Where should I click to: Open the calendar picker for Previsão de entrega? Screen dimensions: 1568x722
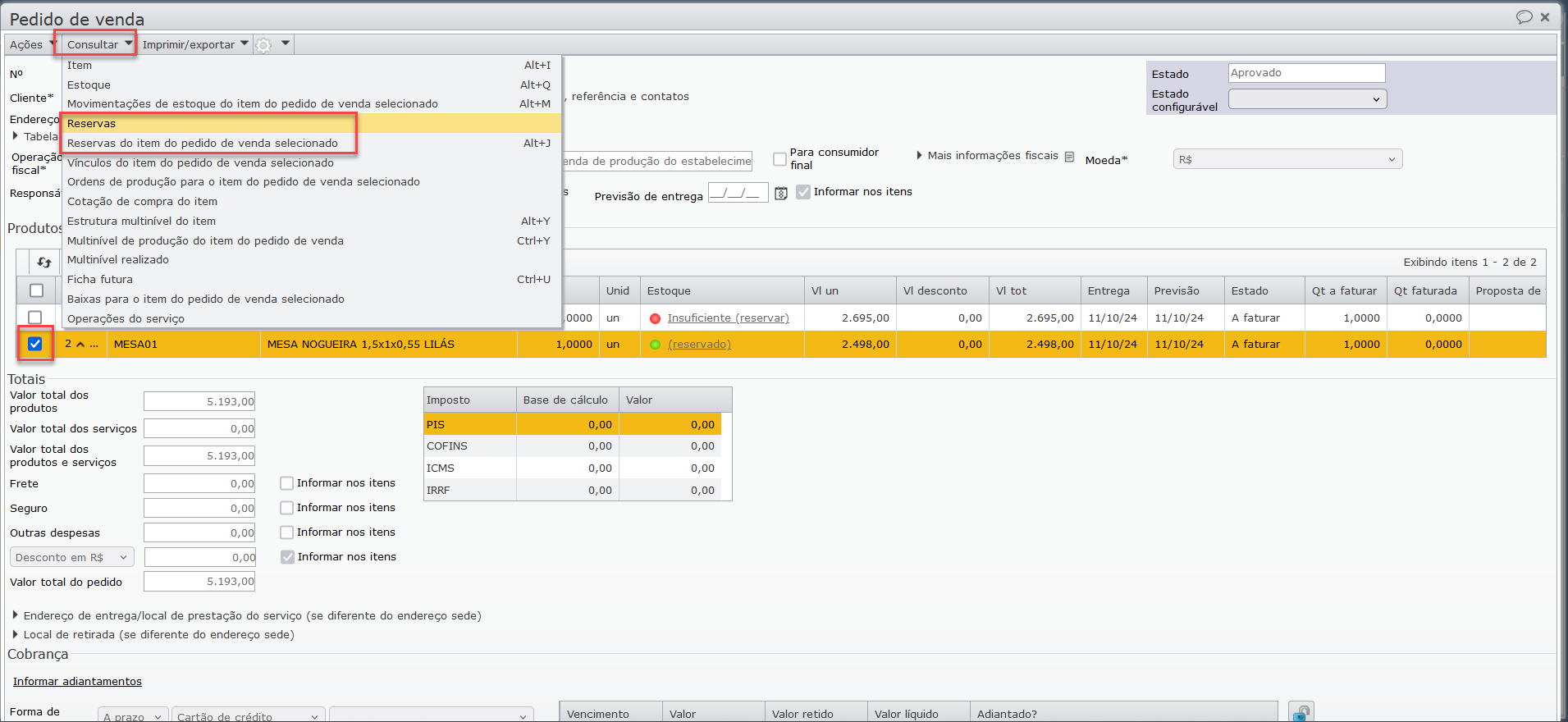[781, 194]
